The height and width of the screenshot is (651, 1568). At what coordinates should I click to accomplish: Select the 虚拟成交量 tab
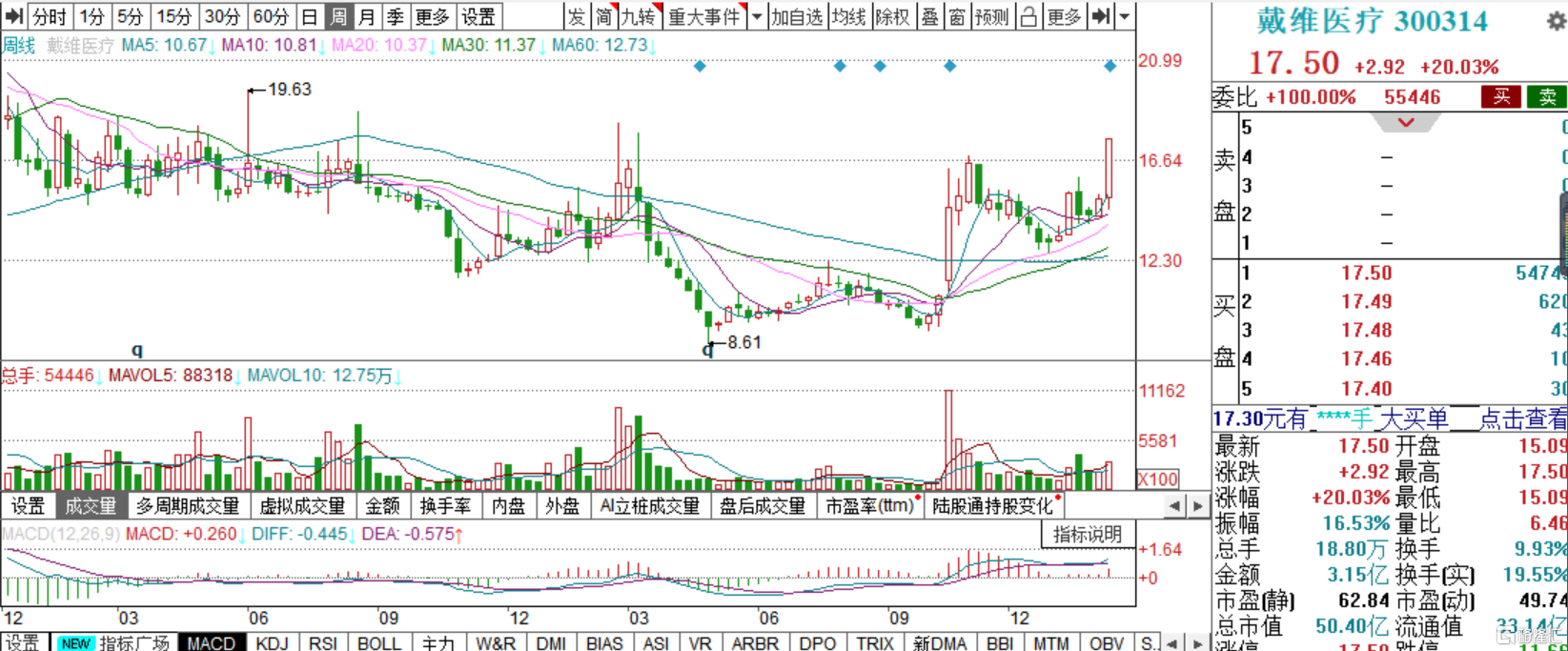[302, 505]
